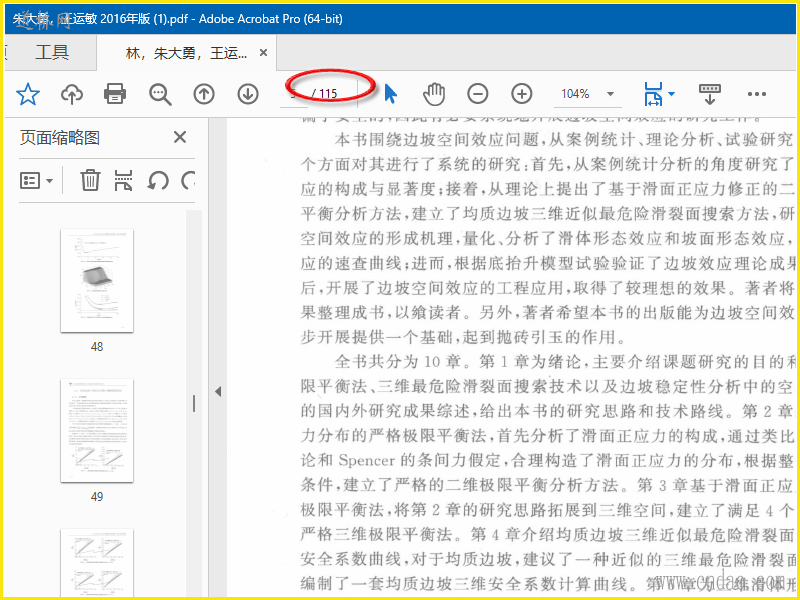Click the fit width page icon
The width and height of the screenshot is (800, 600).
[x=653, y=94]
